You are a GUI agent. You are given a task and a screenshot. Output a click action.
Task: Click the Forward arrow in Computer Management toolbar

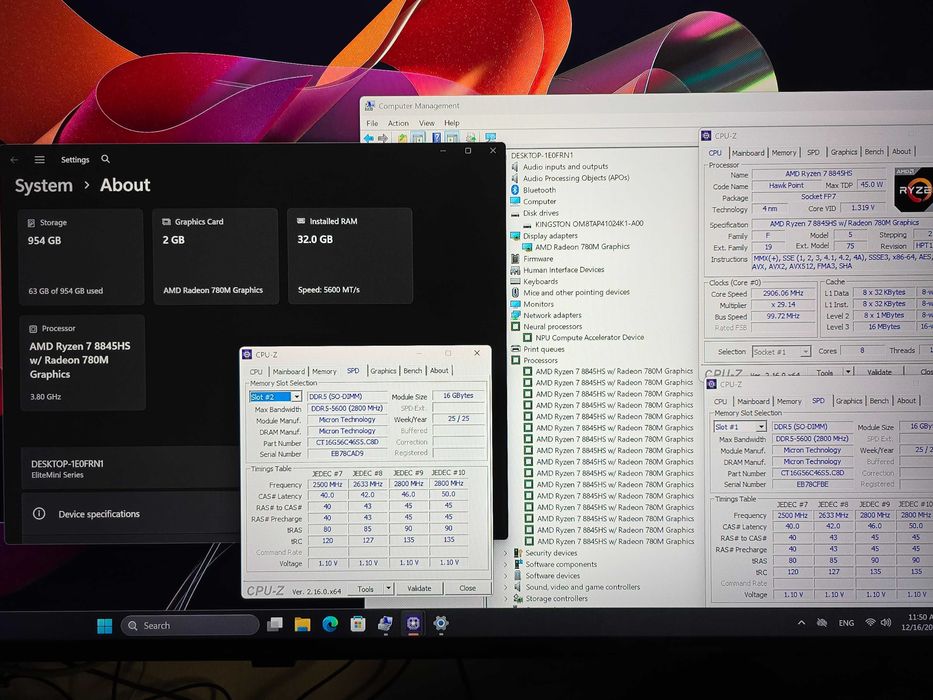(x=383, y=138)
